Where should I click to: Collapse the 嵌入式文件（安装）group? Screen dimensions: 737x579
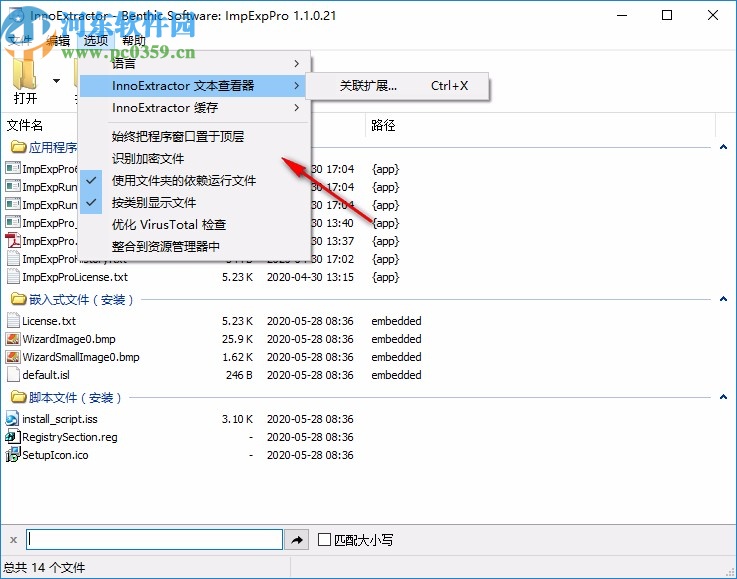(723, 299)
